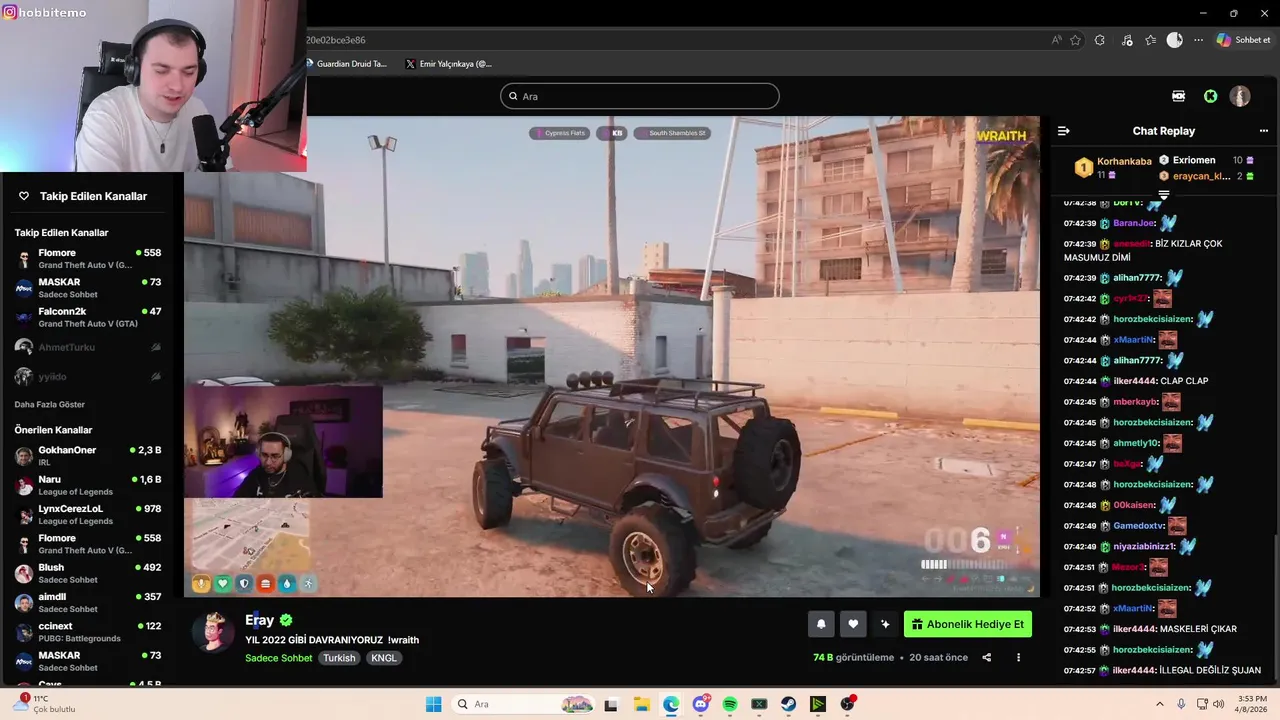Add page to favorites star icon
The height and width of the screenshot is (720, 1280).
1075,40
